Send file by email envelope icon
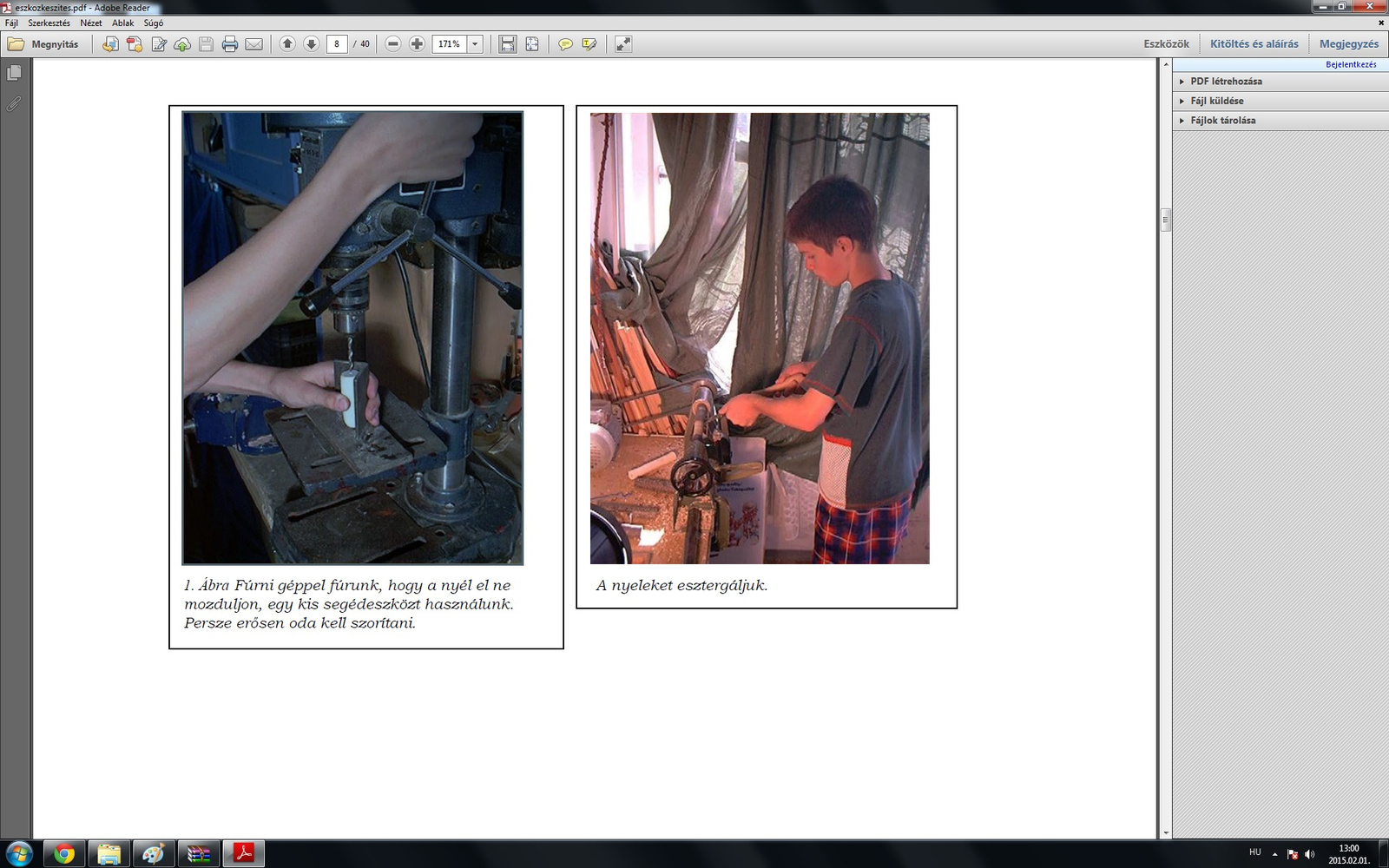Viewport: 1389px width, 868px height. pyautogui.click(x=253, y=44)
